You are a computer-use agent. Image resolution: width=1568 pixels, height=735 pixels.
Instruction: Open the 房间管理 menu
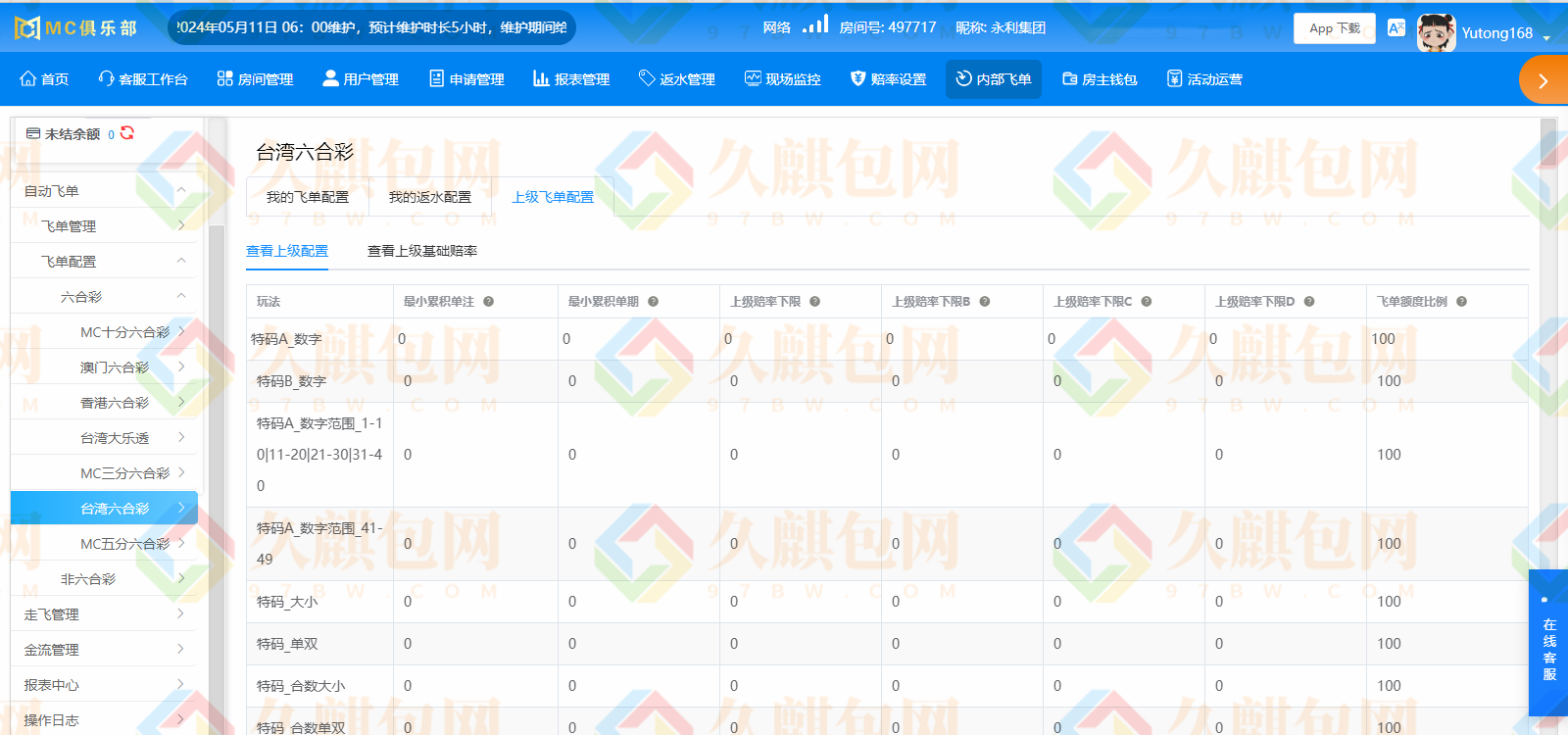coord(256,79)
